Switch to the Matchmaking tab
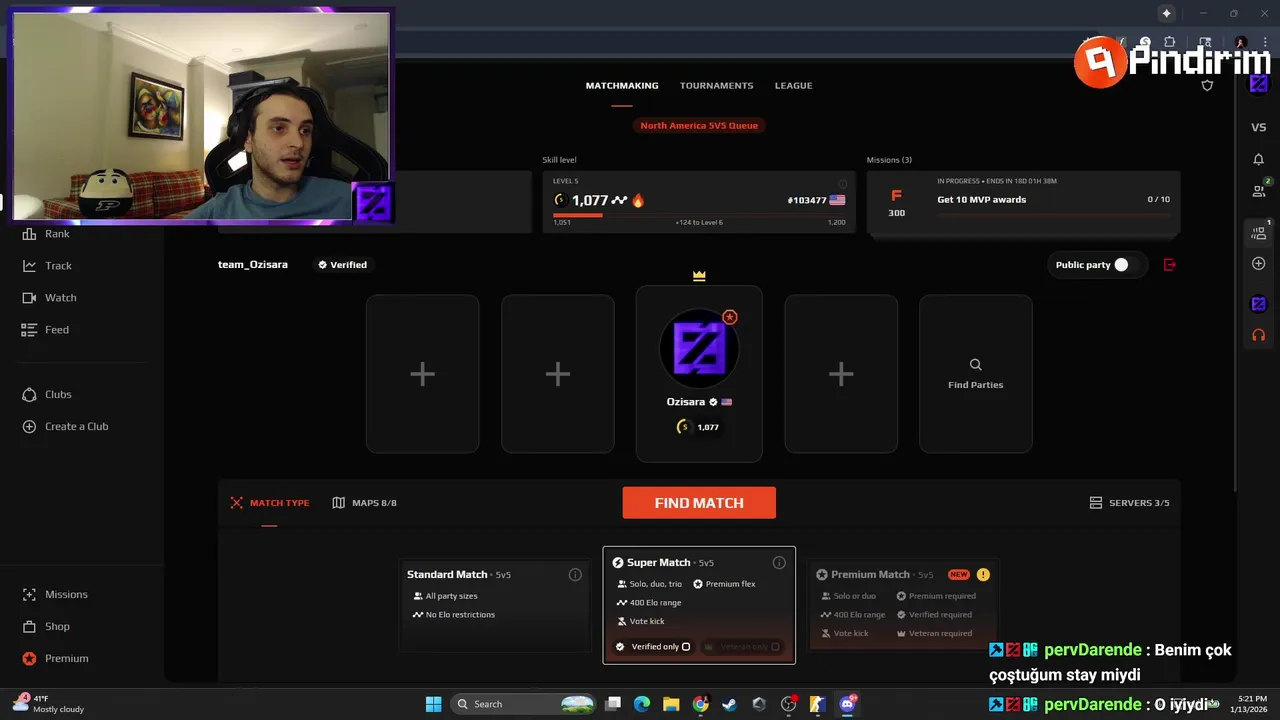1280x720 pixels. click(x=622, y=86)
